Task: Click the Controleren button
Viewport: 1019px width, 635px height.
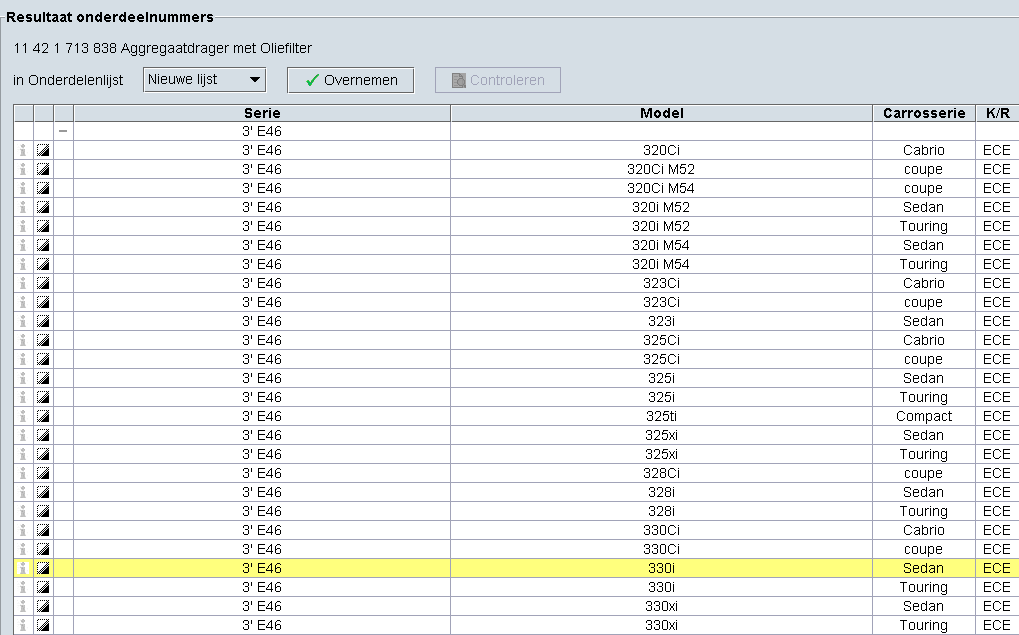Action: coord(497,80)
